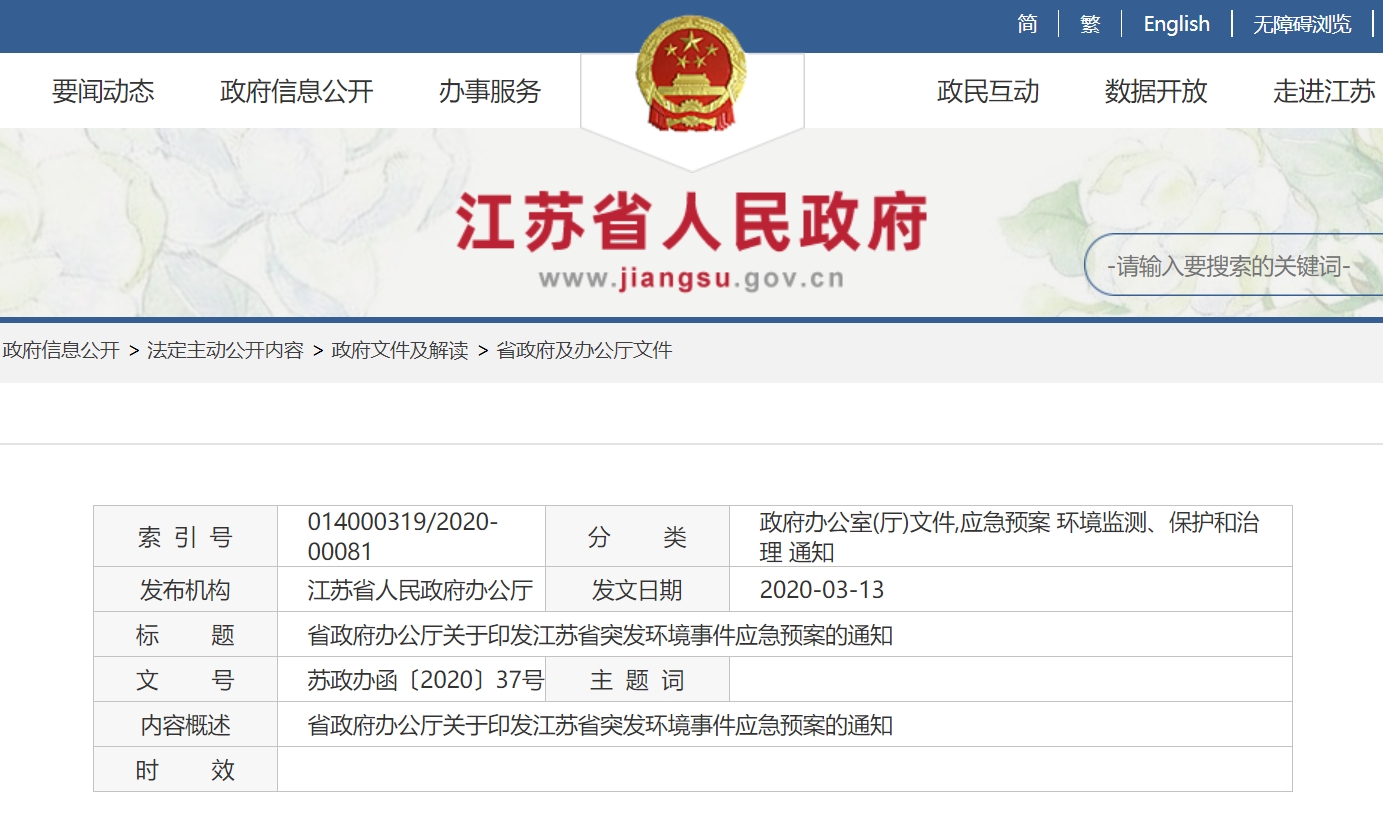Image resolution: width=1383 pixels, height=822 pixels.
Task: Select document number 苏政办函〔2020〕37号
Action: pyautogui.click(x=425, y=680)
